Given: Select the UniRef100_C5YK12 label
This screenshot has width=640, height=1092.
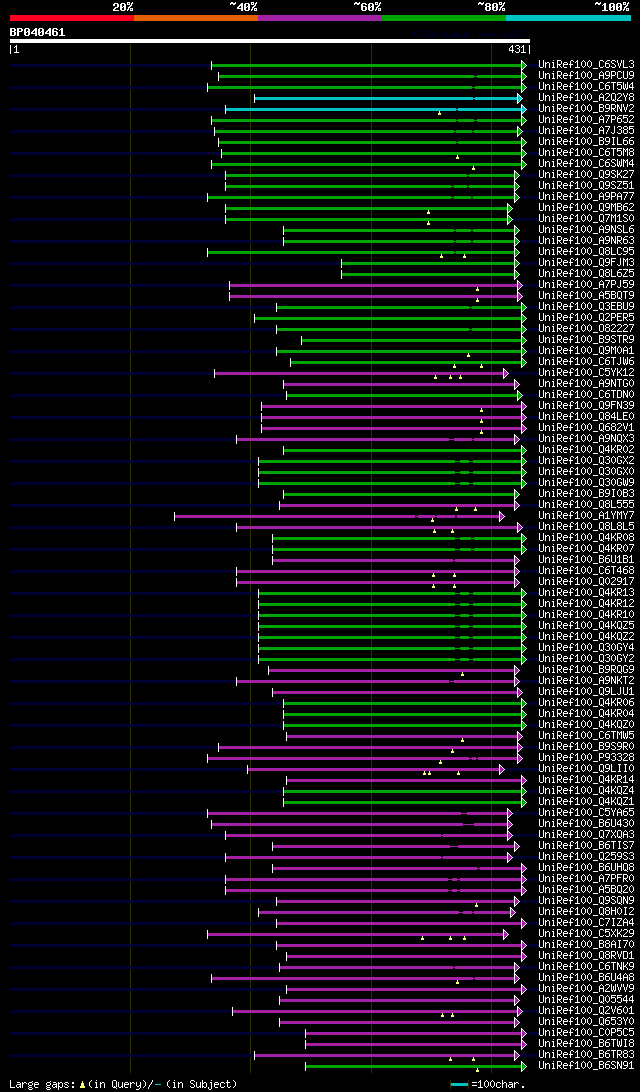Looking at the screenshot, I should [x=586, y=373].
